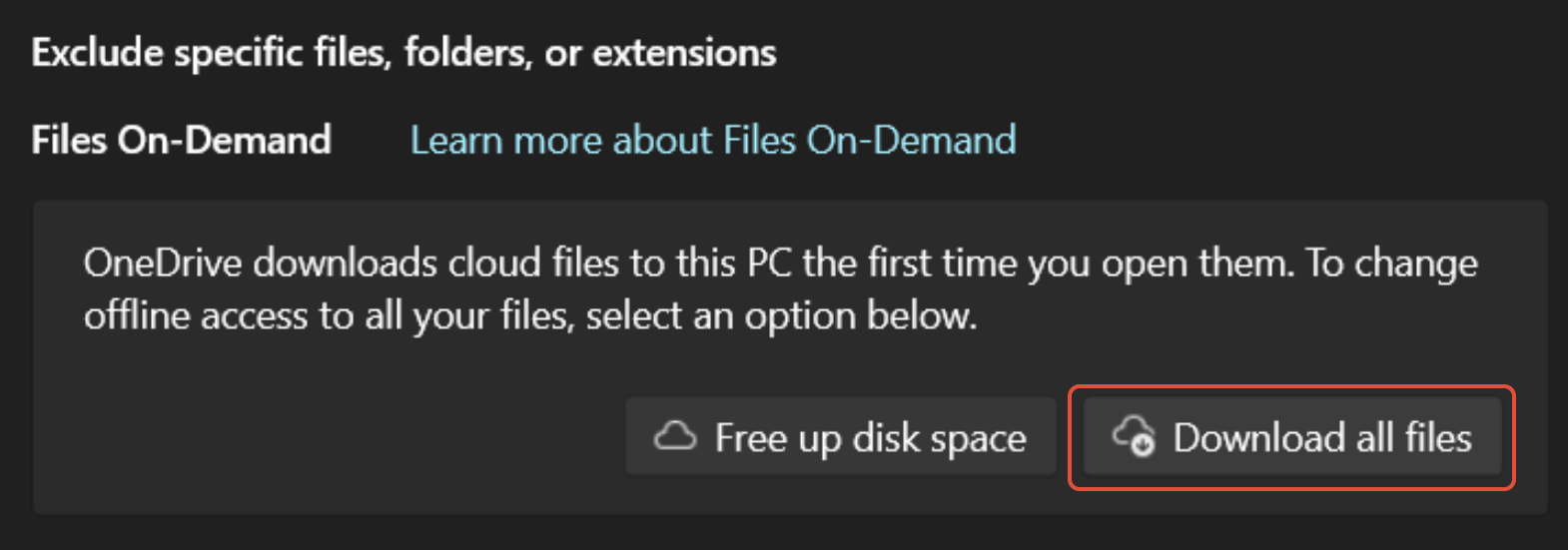Open the Learn more about Files On-Demand link
This screenshot has width=1568, height=550.
click(713, 140)
